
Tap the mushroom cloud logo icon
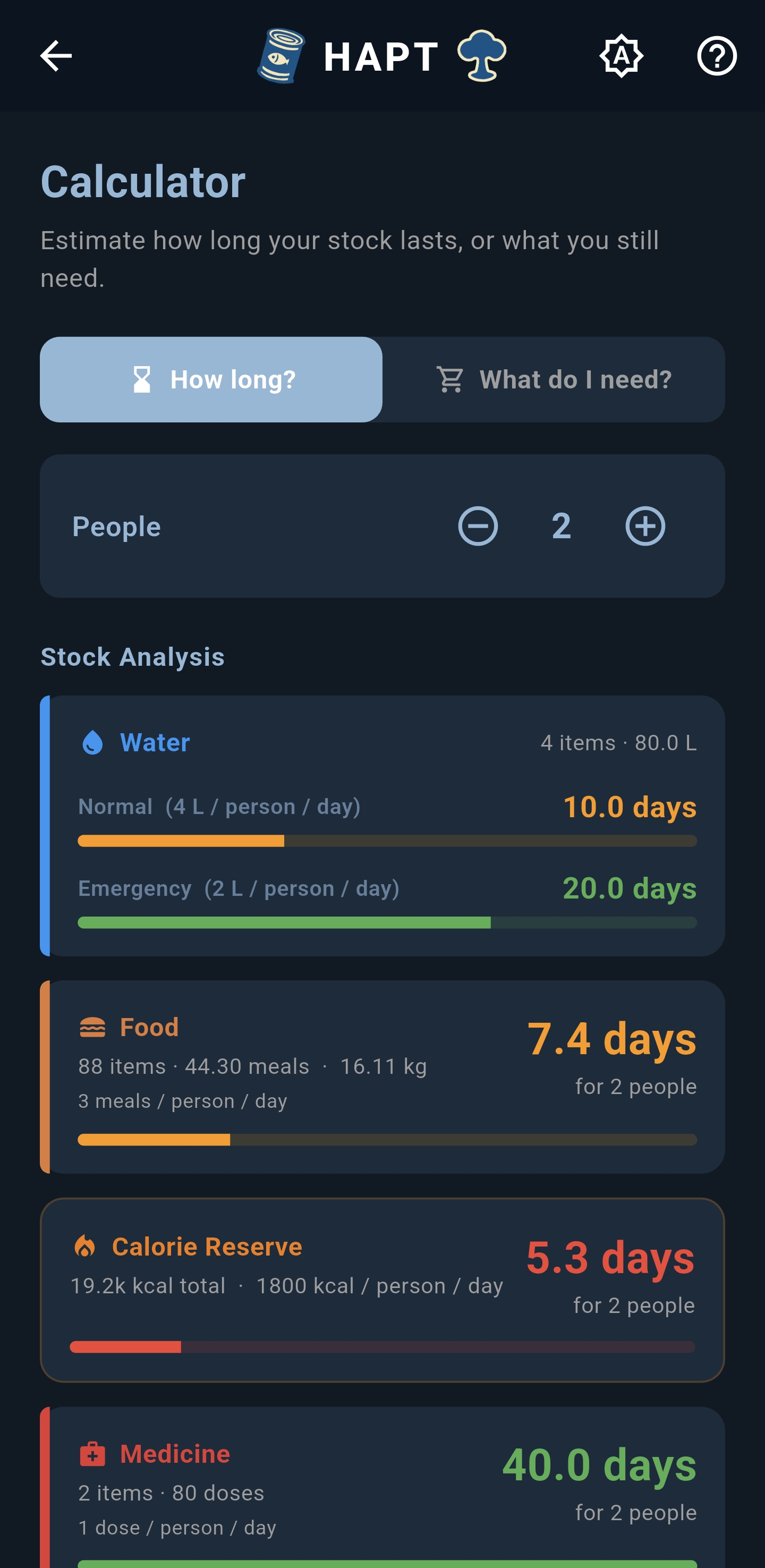point(481,55)
